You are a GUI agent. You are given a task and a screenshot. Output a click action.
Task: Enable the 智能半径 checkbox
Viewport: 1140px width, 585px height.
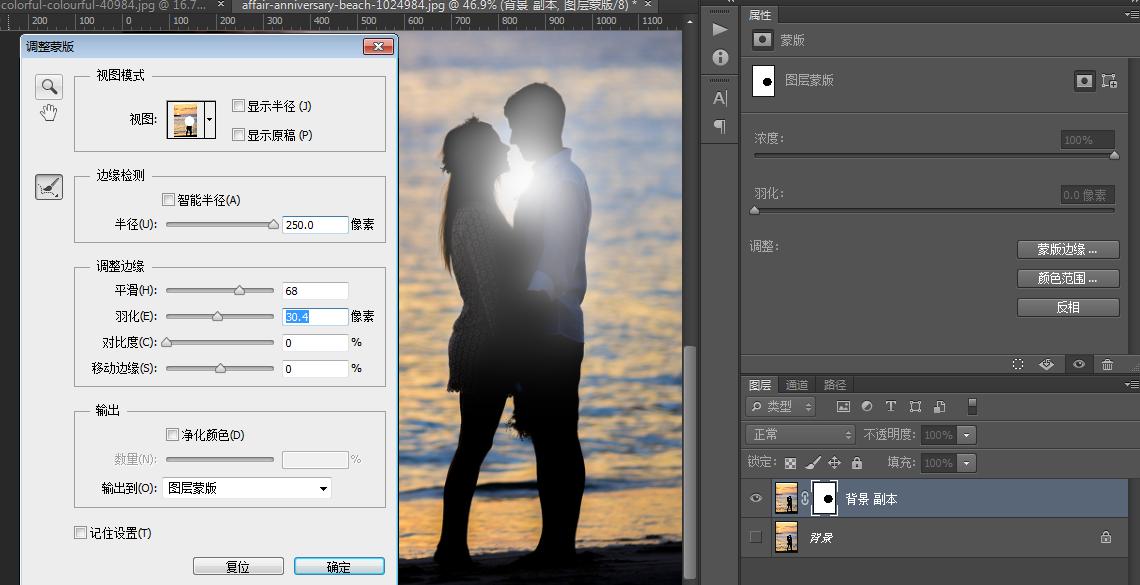168,200
